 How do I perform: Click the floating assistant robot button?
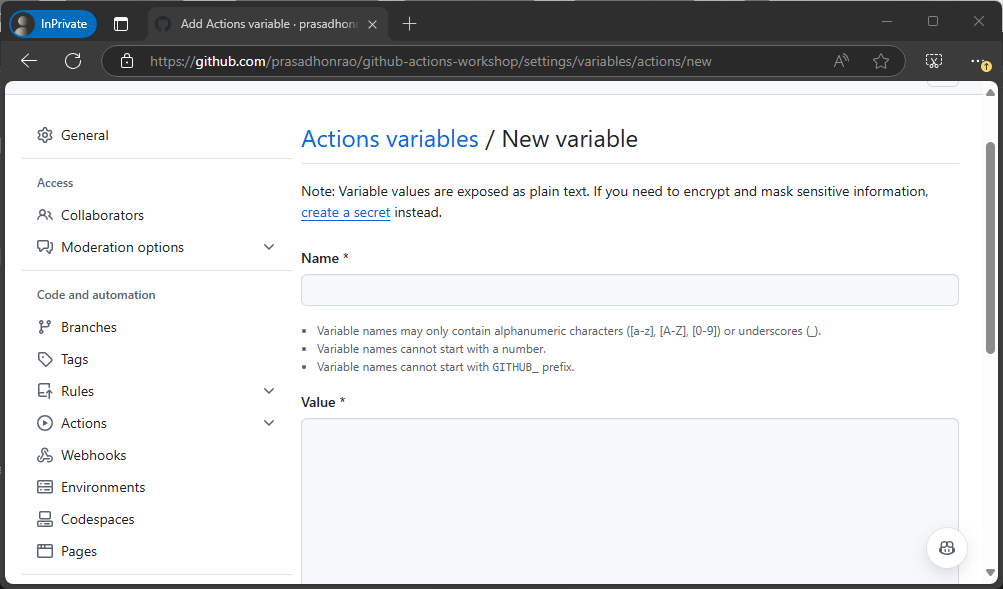(946, 547)
